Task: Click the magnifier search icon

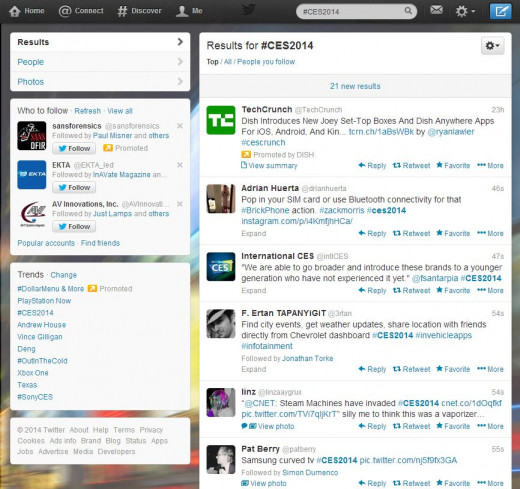Action: pyautogui.click(x=408, y=11)
